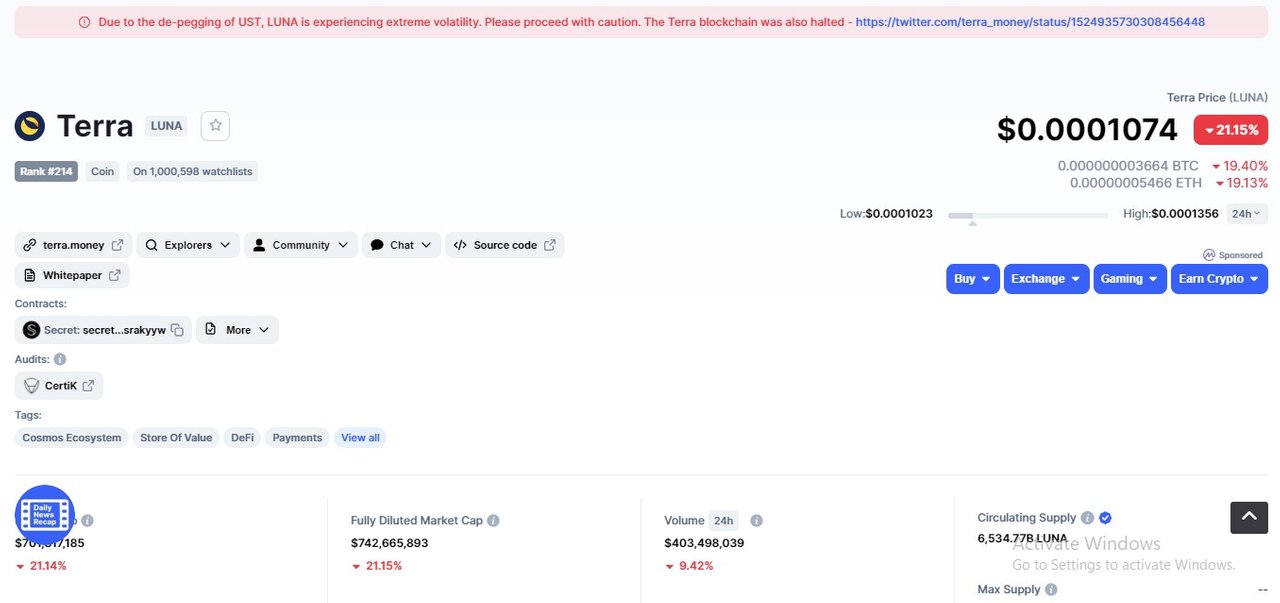
Task: Click the Rank #214 badge
Action: pos(47,172)
